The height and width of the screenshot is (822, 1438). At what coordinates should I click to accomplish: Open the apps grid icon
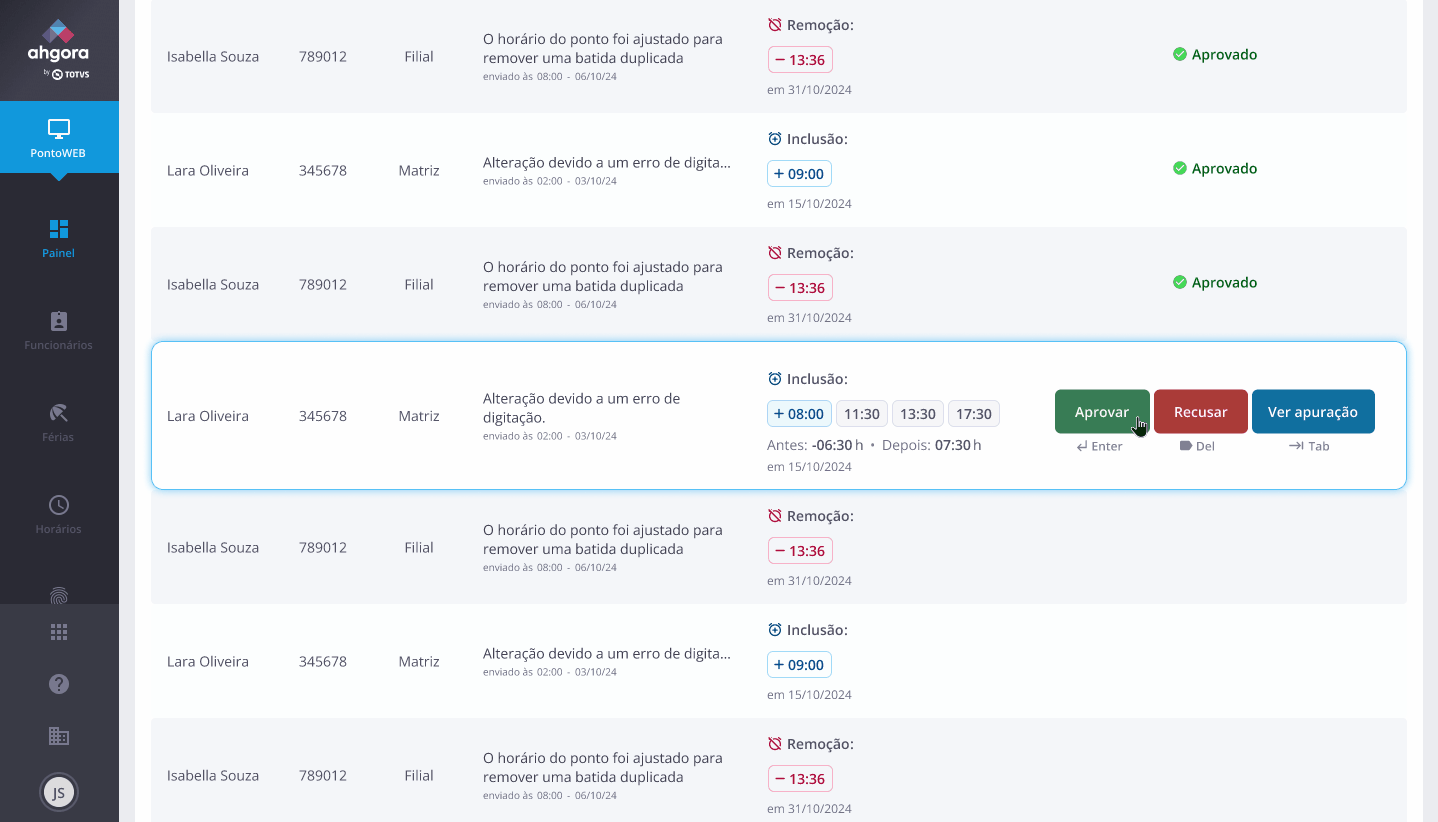point(59,632)
